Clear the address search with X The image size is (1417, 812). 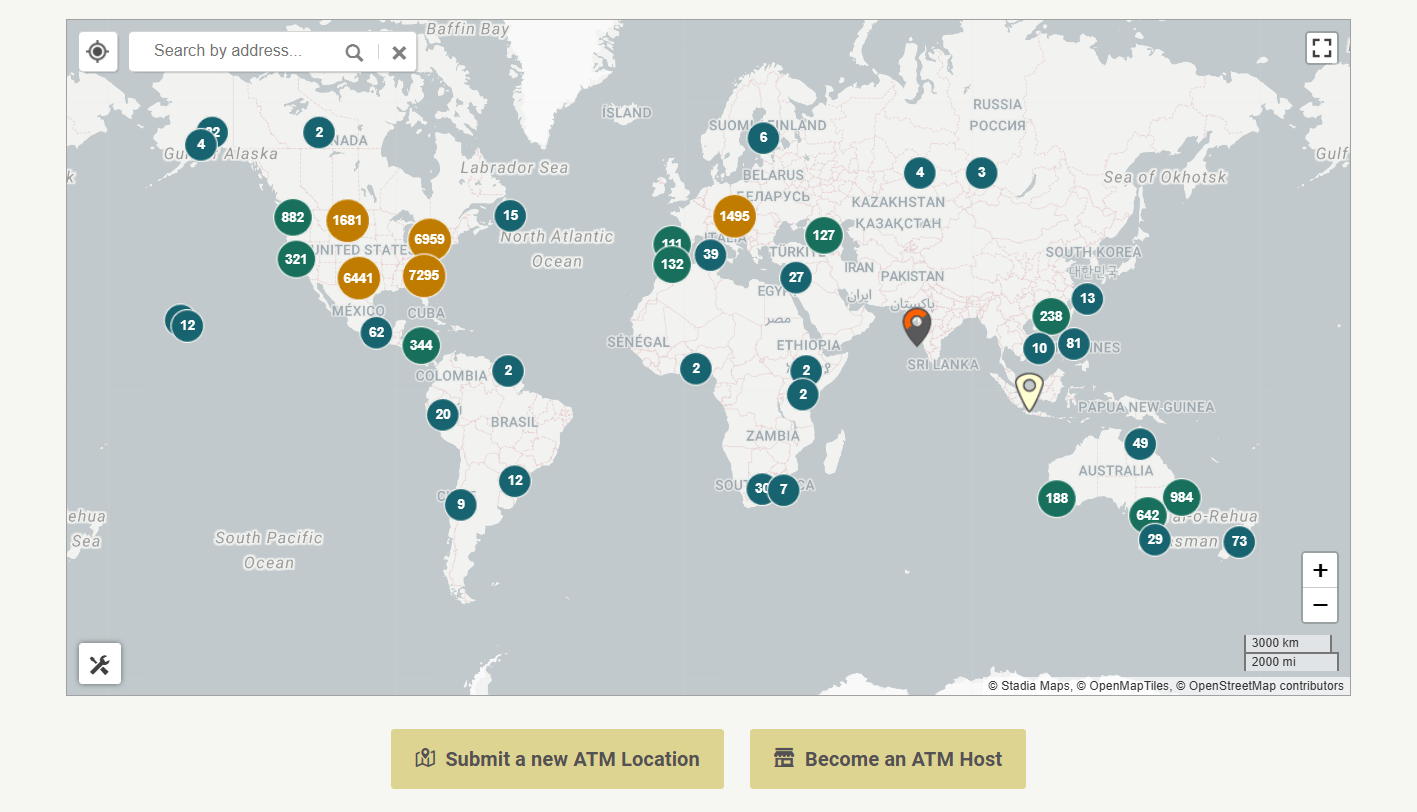coord(399,53)
